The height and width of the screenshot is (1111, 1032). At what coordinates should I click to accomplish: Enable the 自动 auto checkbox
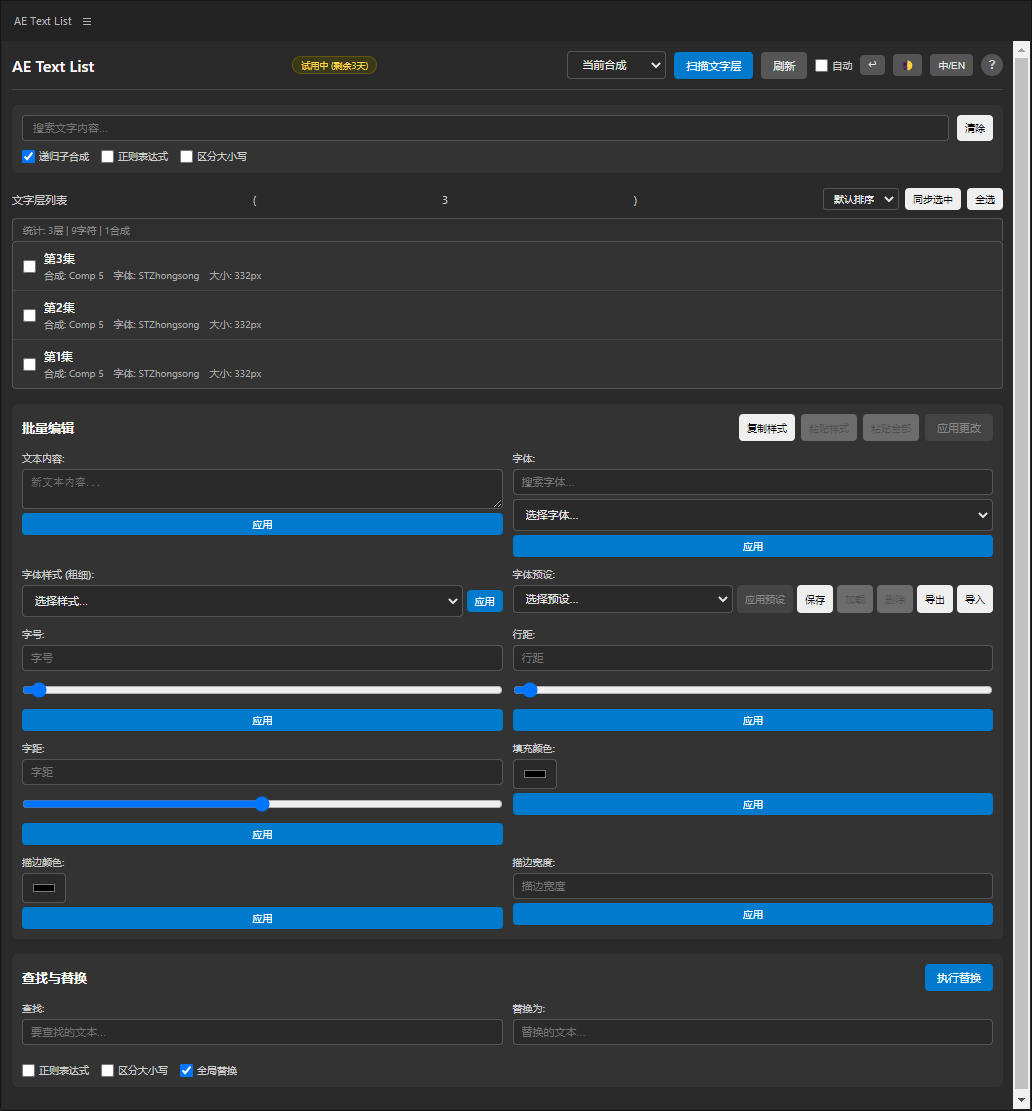pos(822,66)
